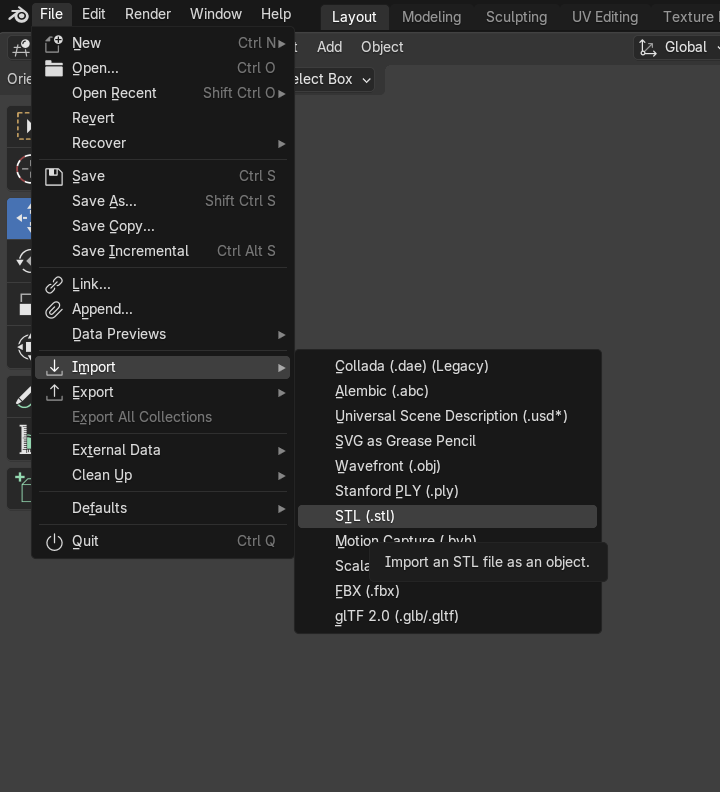Choose Open... from the File menu
The height and width of the screenshot is (792, 720).
tap(163, 68)
